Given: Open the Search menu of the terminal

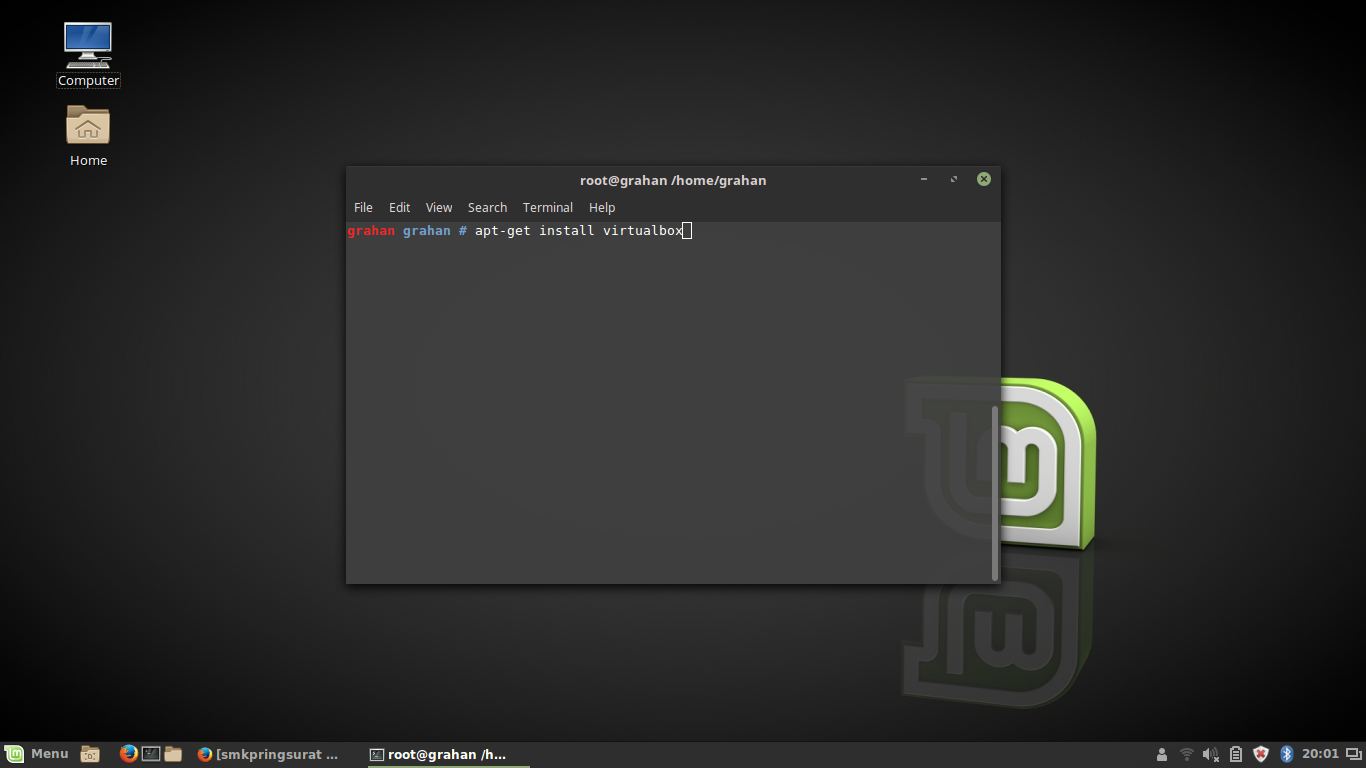Looking at the screenshot, I should 487,207.
